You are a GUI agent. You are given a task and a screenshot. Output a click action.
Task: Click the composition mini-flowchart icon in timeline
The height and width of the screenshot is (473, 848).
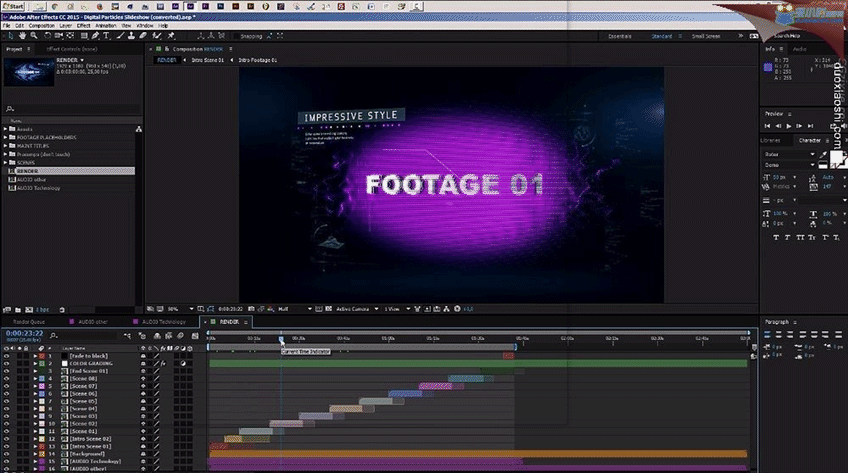coord(127,336)
